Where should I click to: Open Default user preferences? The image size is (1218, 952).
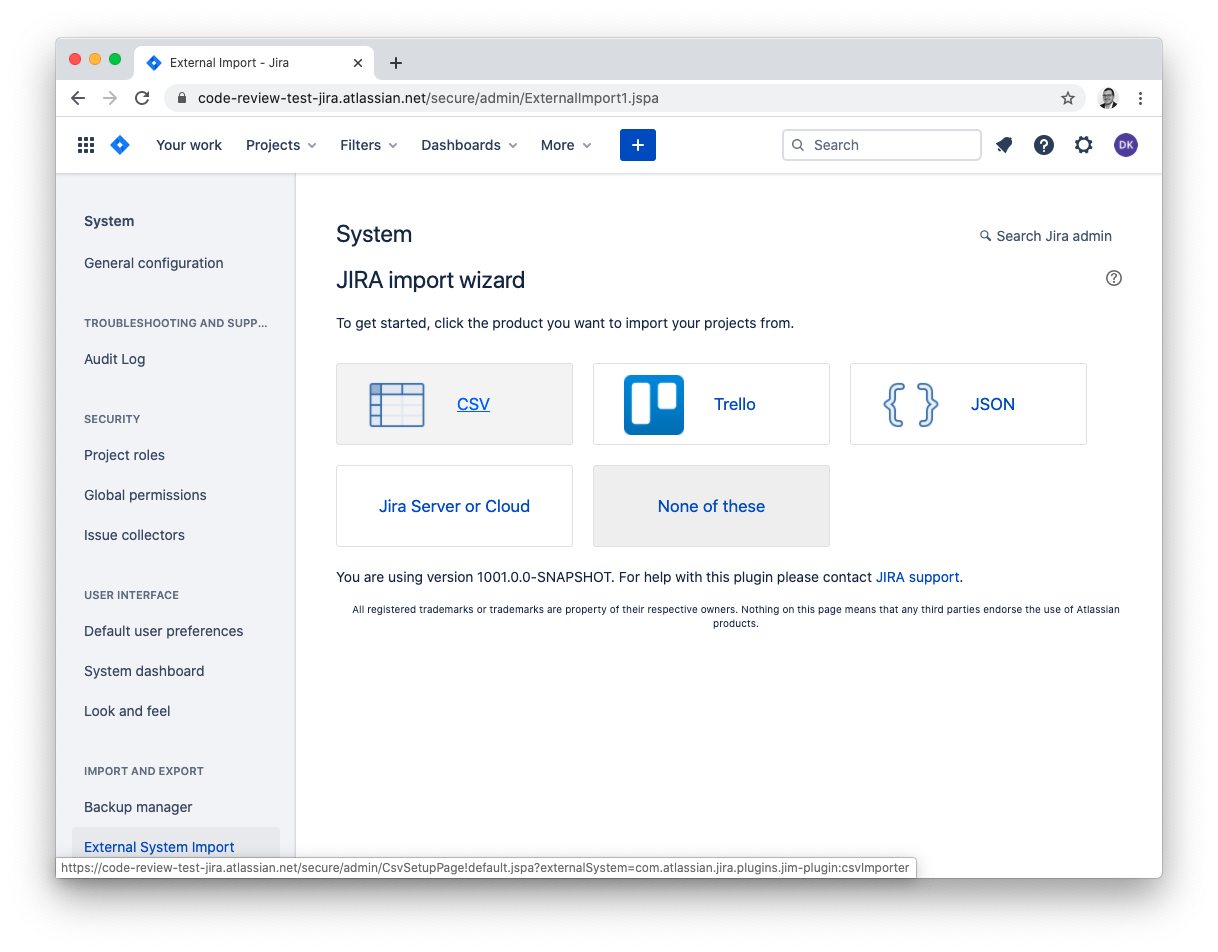164,631
